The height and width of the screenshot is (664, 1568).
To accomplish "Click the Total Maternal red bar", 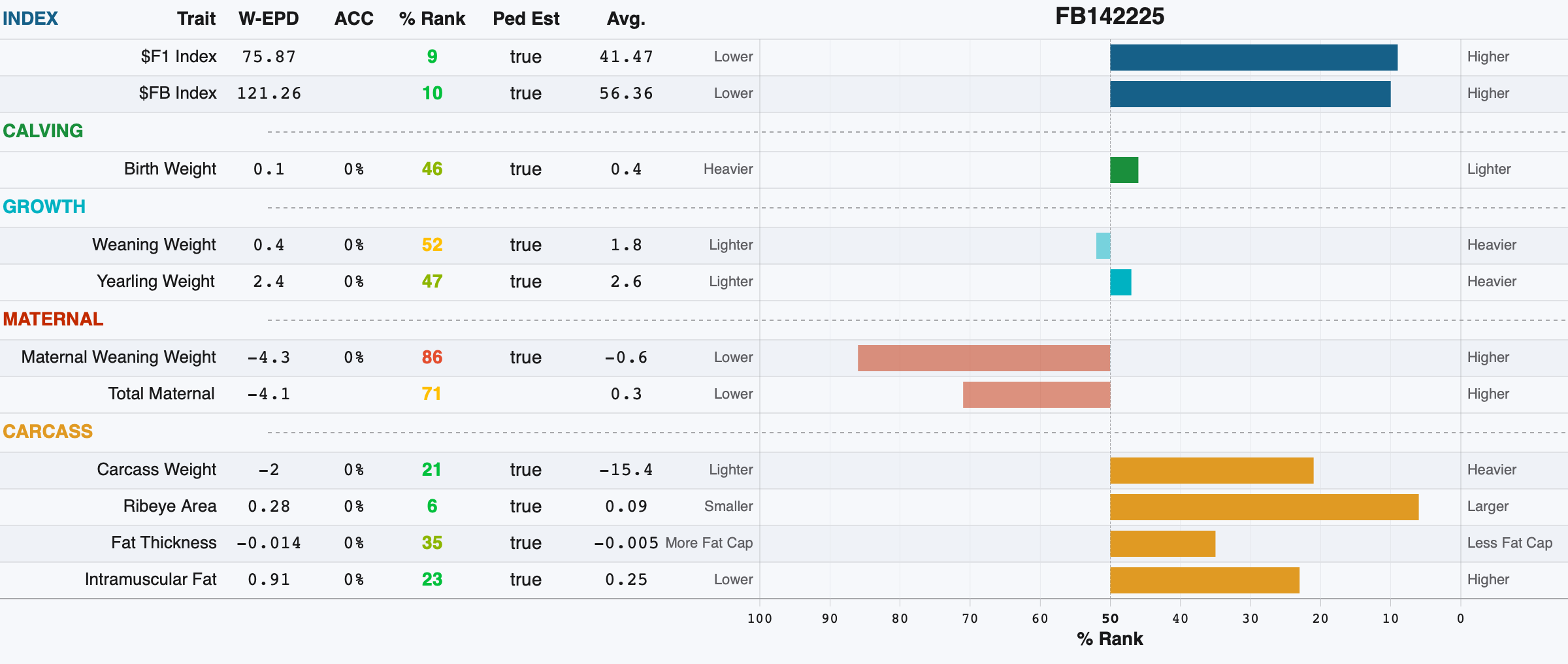I will pyautogui.click(x=1037, y=395).
